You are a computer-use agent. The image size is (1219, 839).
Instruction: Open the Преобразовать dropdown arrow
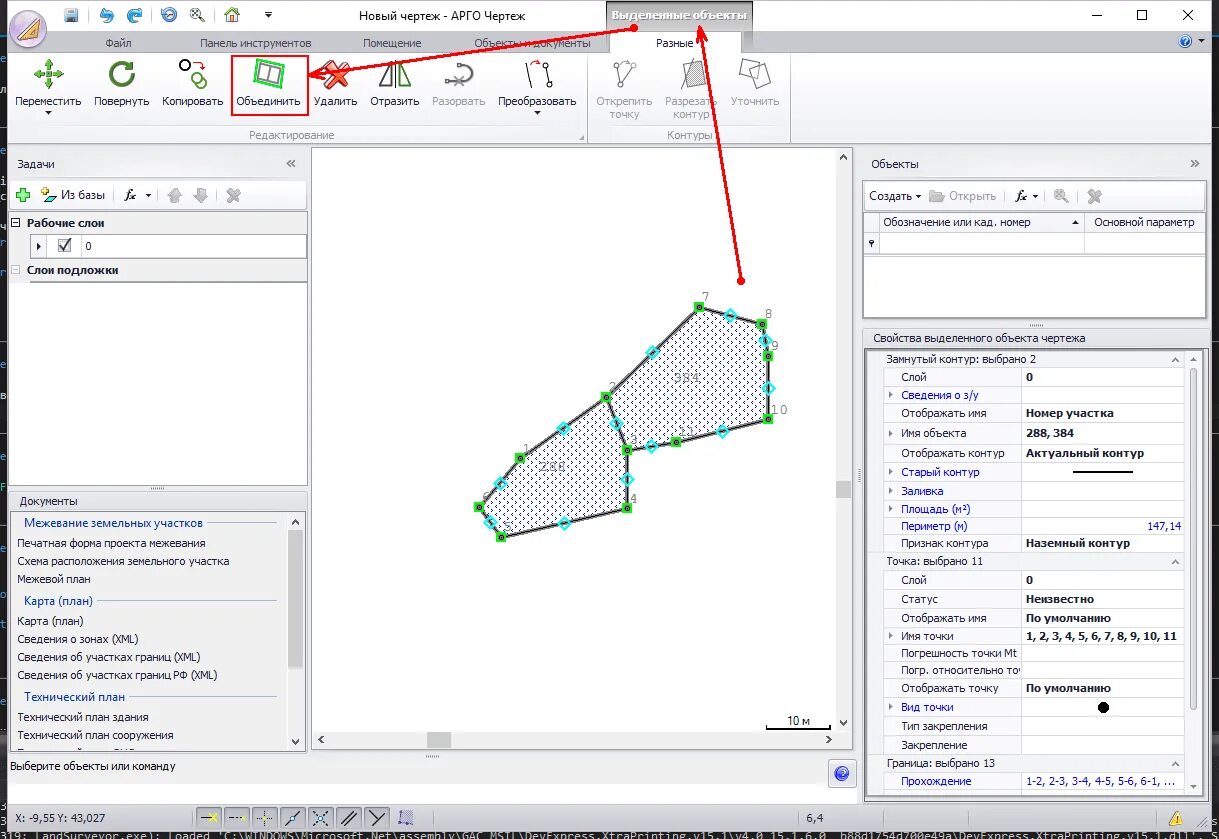click(537, 113)
